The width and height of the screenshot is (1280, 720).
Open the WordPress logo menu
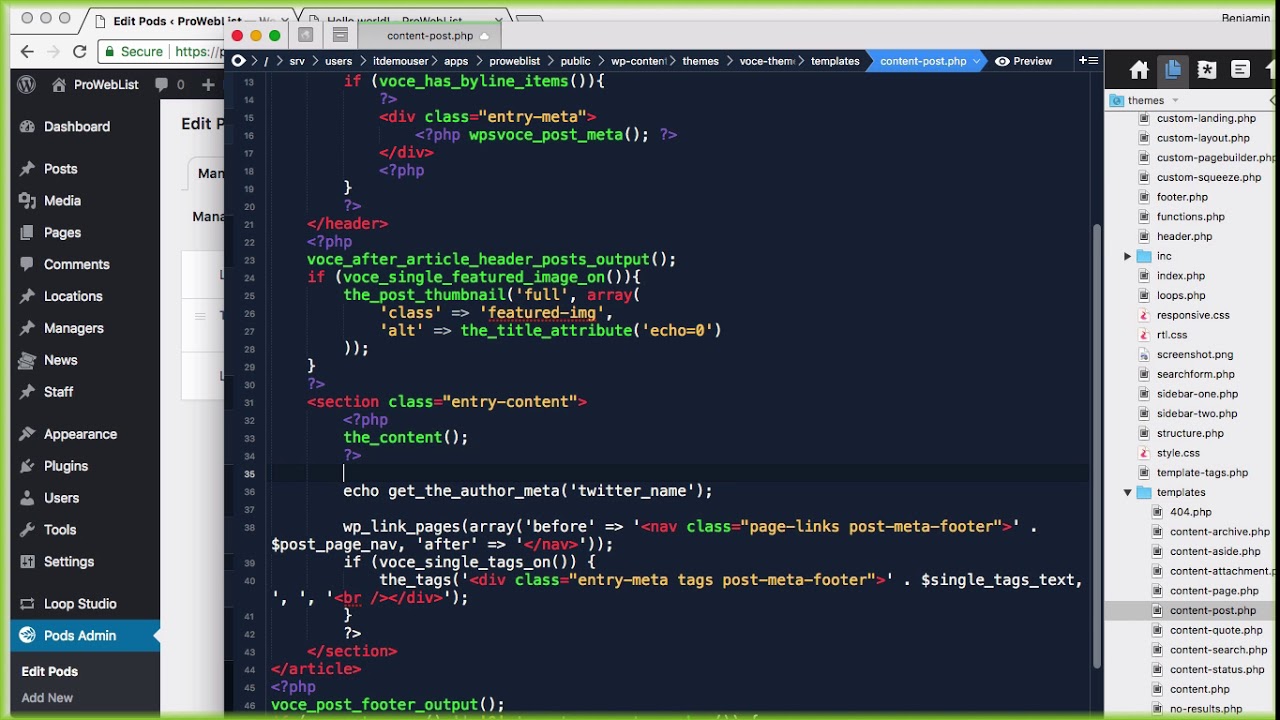coord(26,85)
